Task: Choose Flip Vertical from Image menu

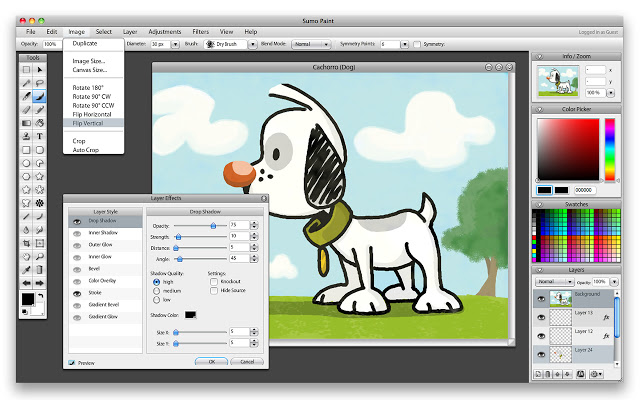Action: [94, 122]
